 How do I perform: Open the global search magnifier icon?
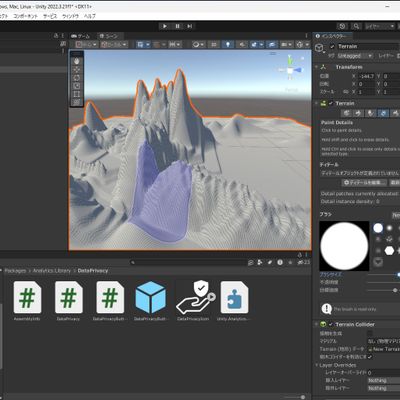coord(356,26)
